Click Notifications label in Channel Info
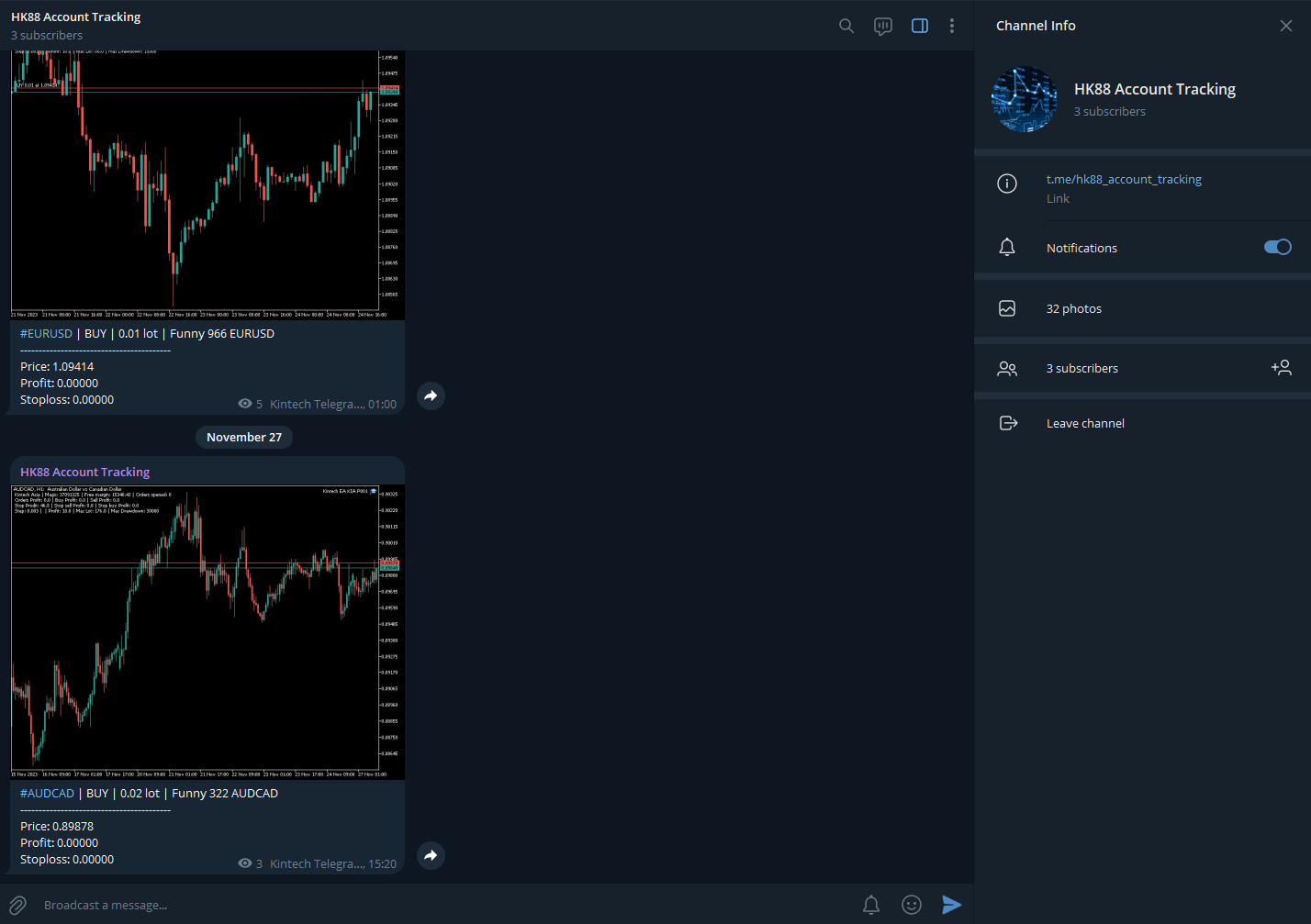This screenshot has width=1311, height=924. click(1081, 248)
